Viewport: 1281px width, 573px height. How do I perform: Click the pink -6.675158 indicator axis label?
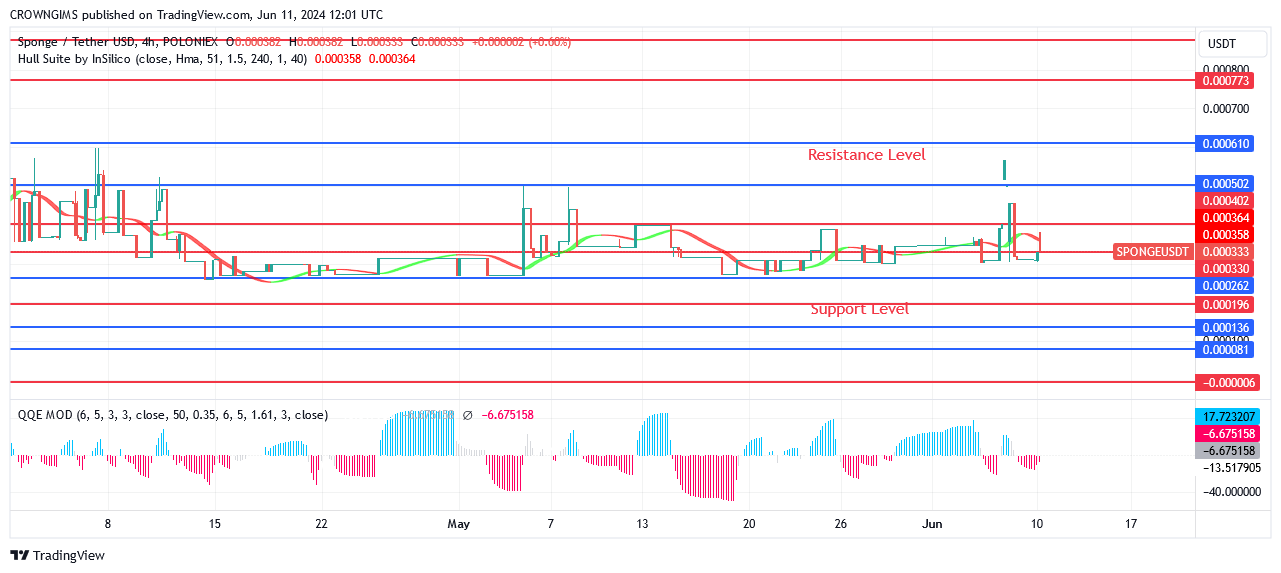coord(1226,434)
